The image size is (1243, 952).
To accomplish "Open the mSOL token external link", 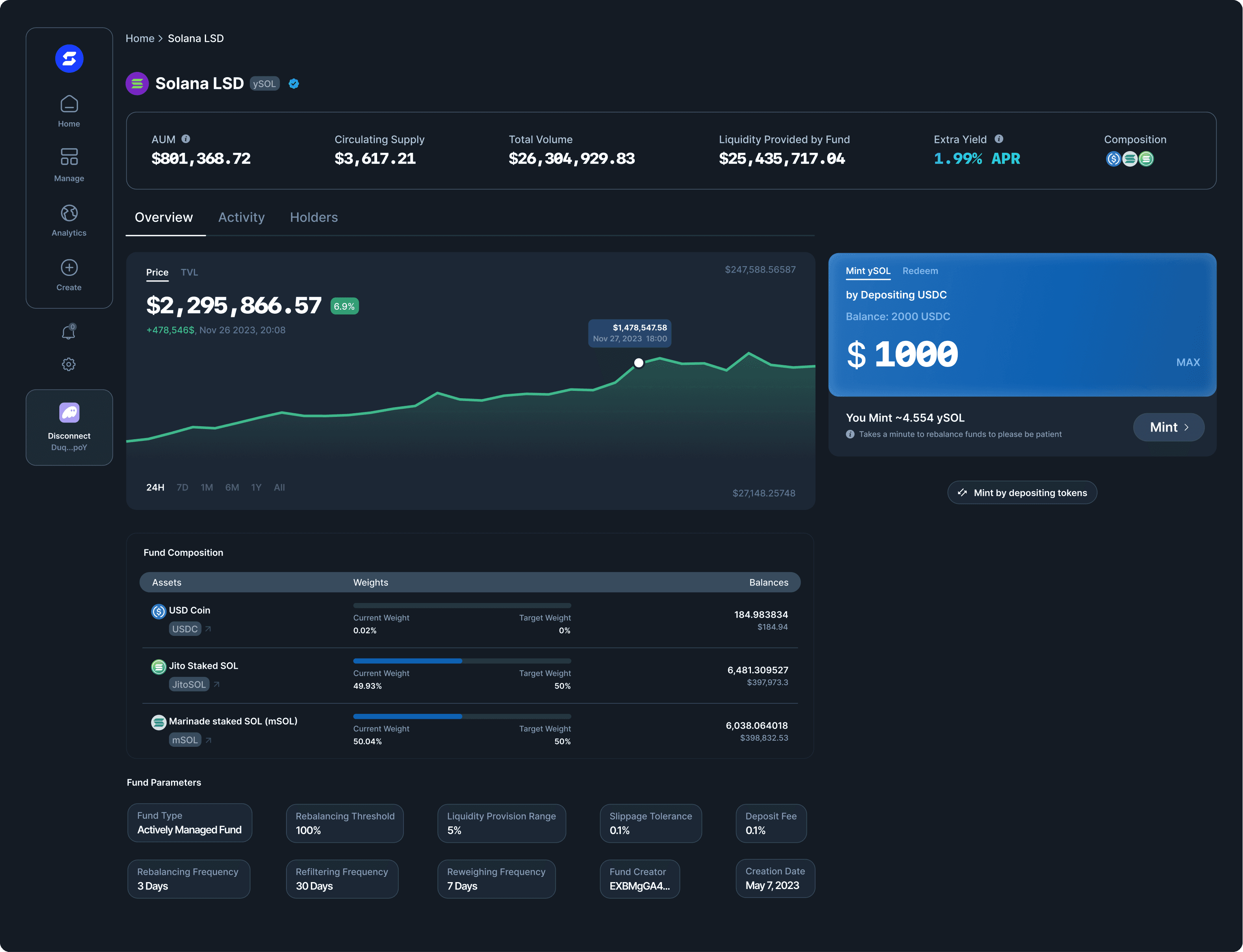I will click(x=208, y=740).
